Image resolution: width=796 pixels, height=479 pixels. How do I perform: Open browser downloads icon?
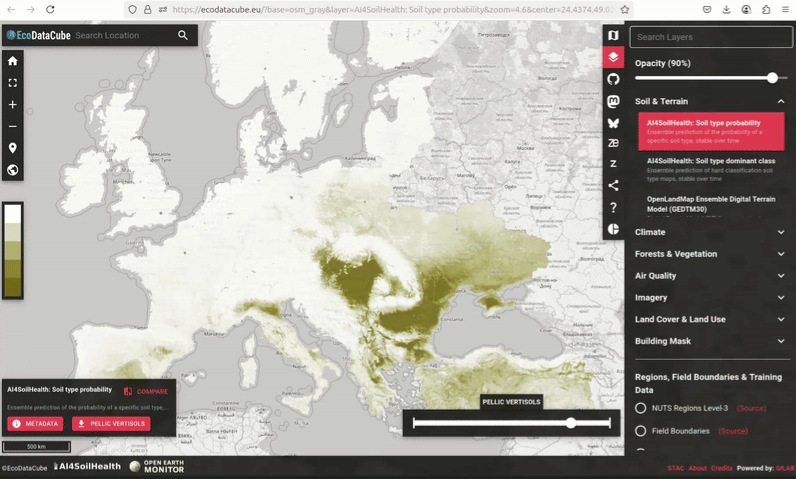click(x=726, y=9)
